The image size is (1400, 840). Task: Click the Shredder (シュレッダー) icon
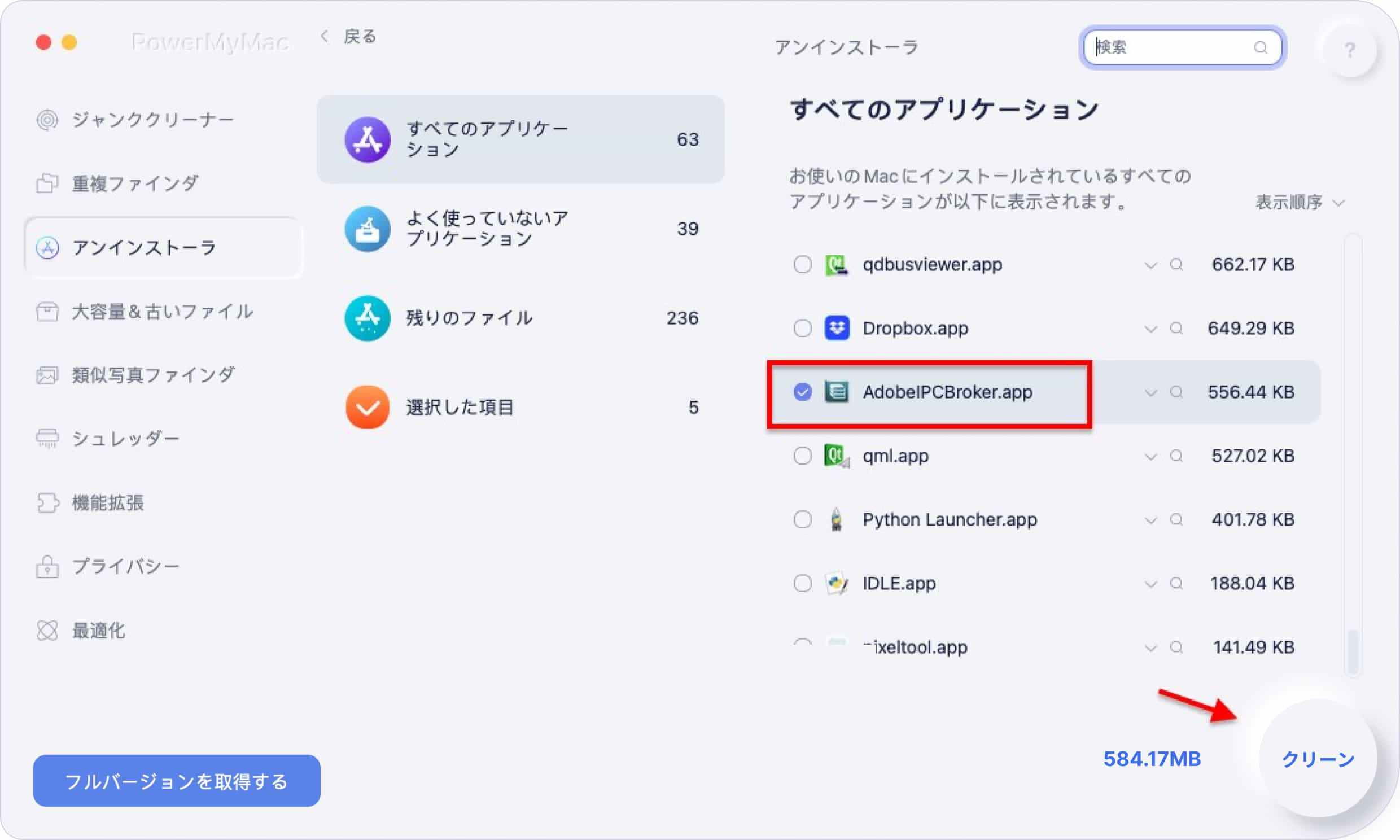click(x=47, y=439)
